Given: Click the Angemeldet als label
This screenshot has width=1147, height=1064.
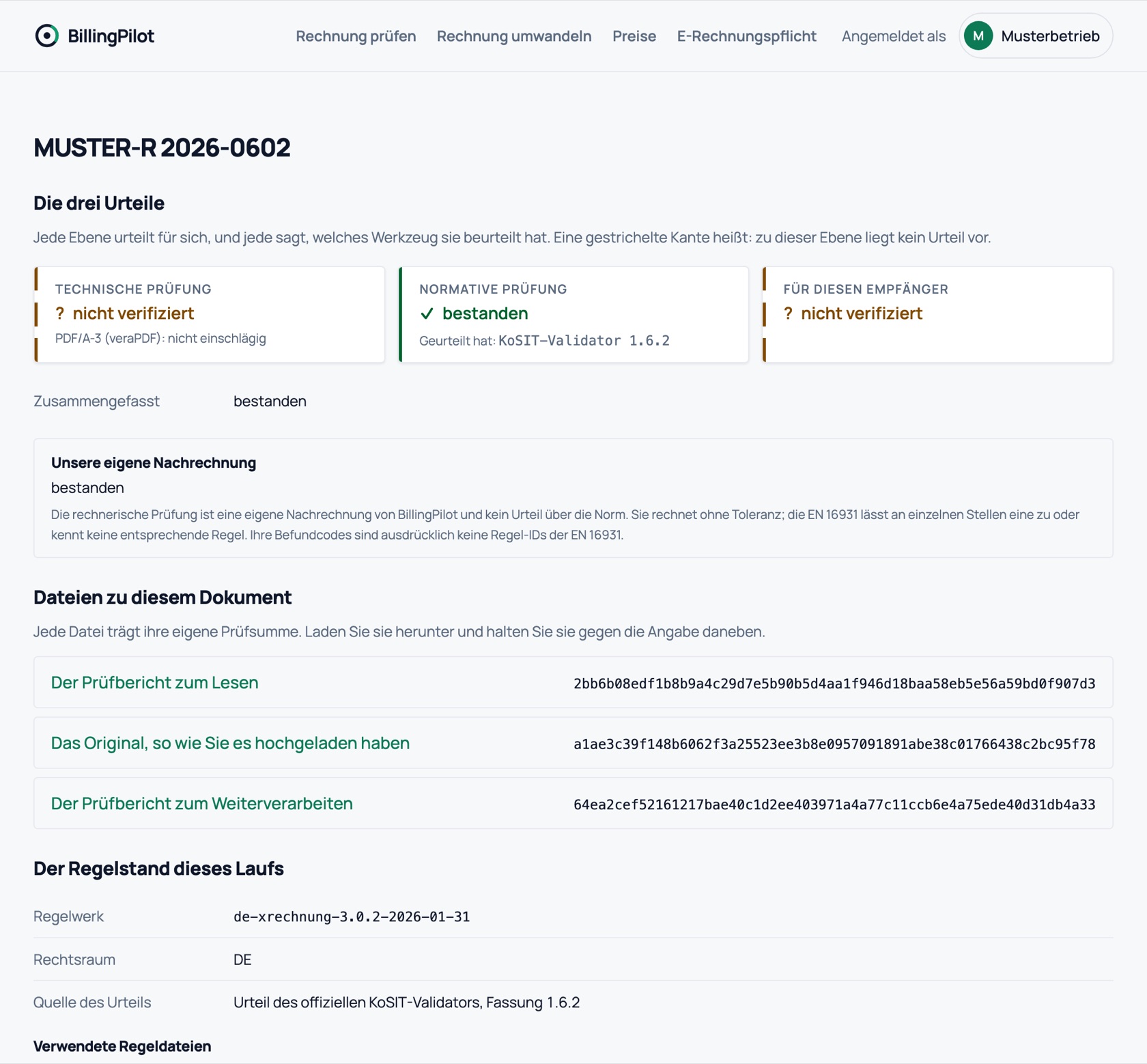Looking at the screenshot, I should pos(894,36).
